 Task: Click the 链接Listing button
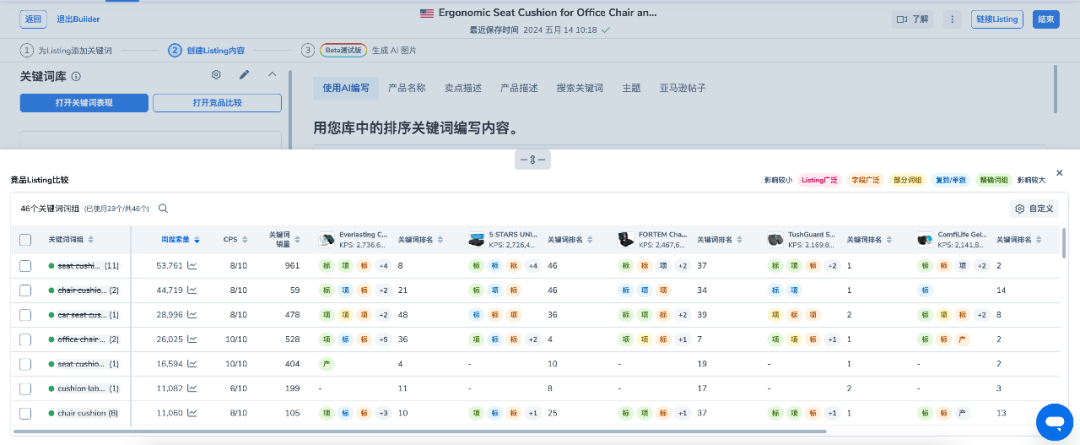(997, 19)
